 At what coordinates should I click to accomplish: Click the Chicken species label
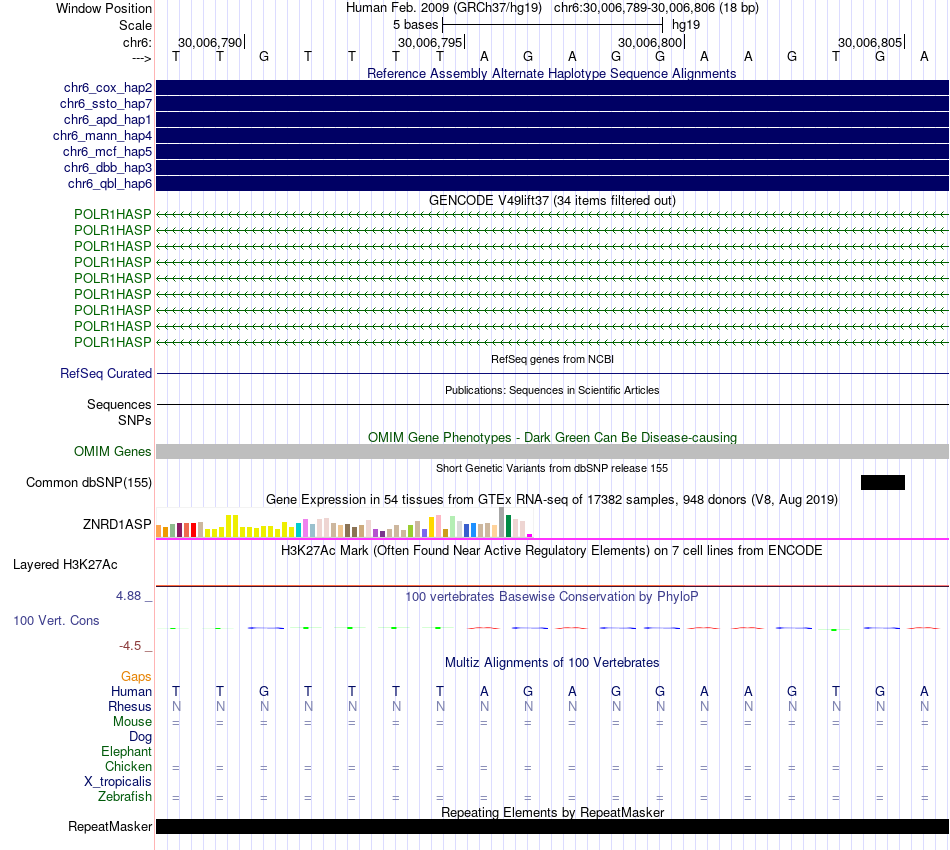point(128,766)
